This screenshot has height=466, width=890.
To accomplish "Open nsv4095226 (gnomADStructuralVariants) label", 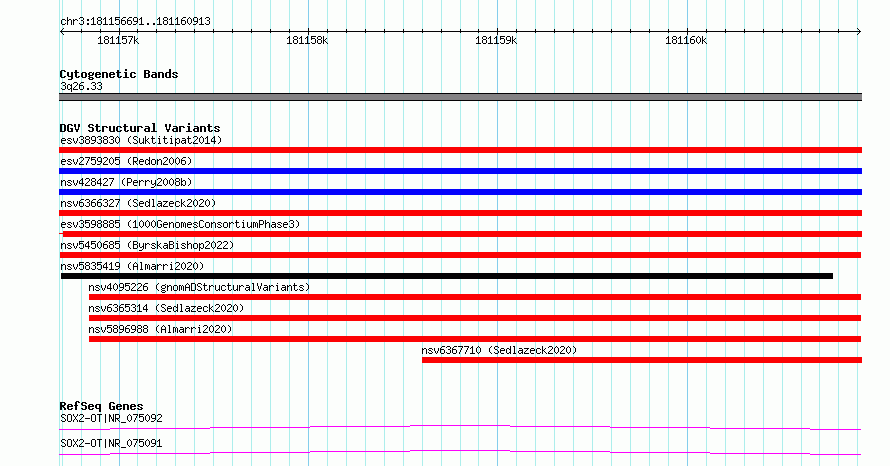I will tap(199, 287).
